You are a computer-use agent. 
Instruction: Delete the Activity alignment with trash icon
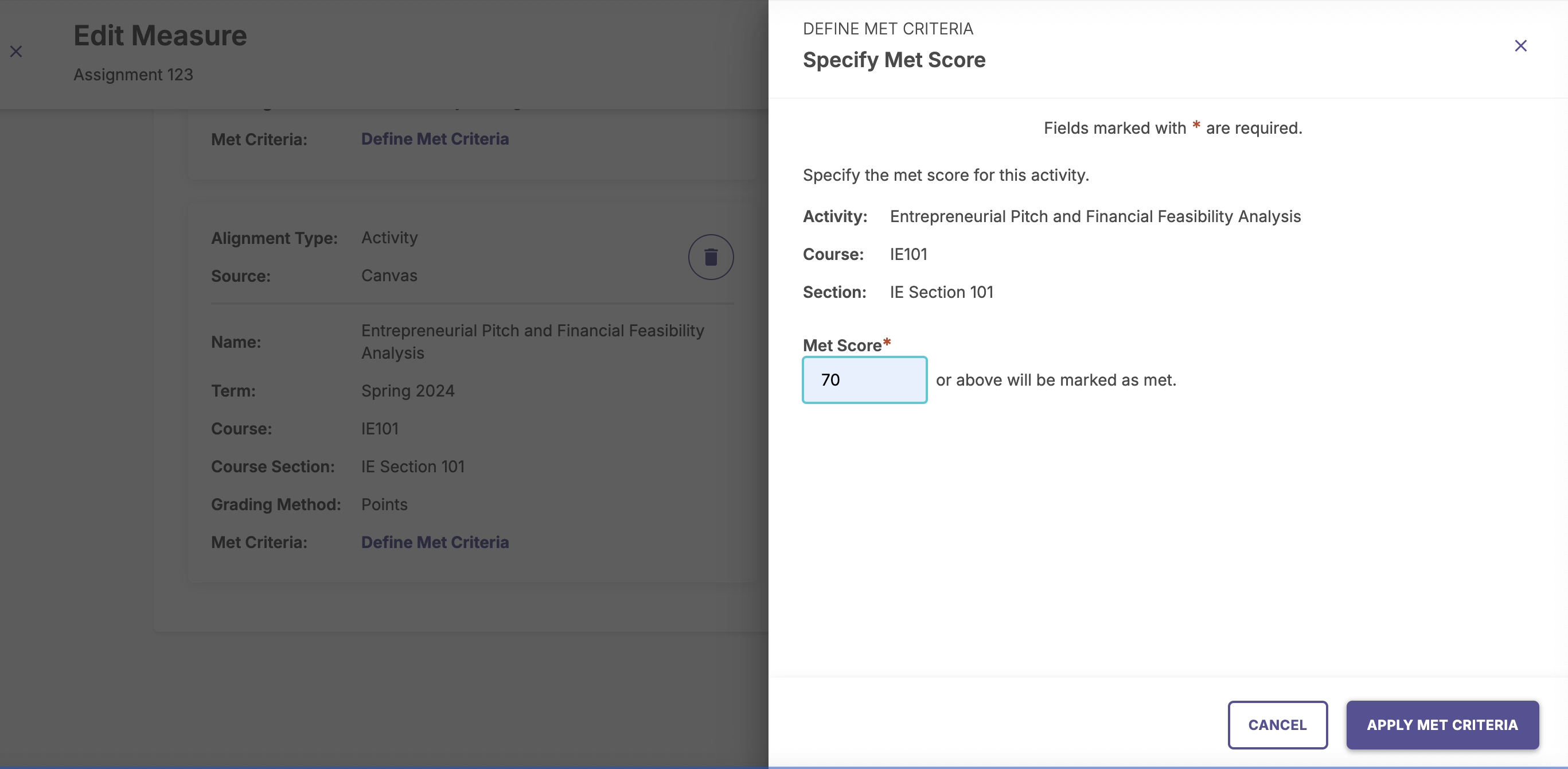pos(711,257)
